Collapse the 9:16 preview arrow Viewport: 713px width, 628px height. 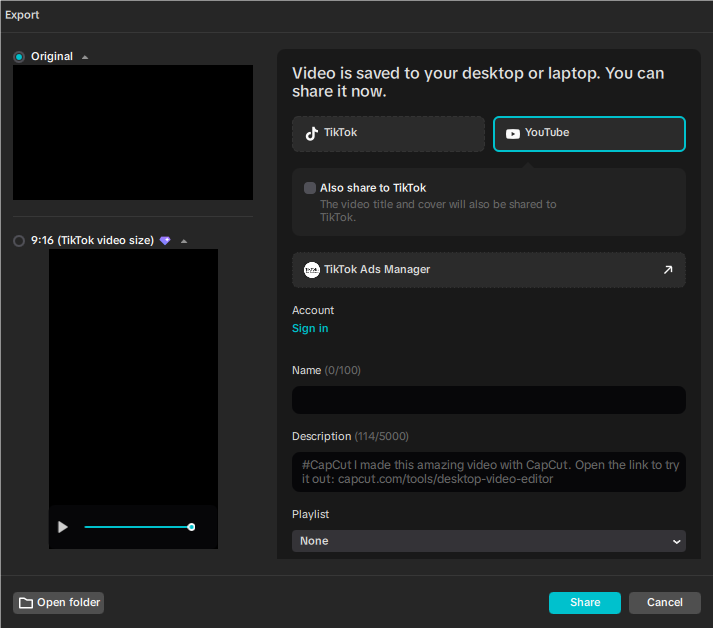coord(184,241)
